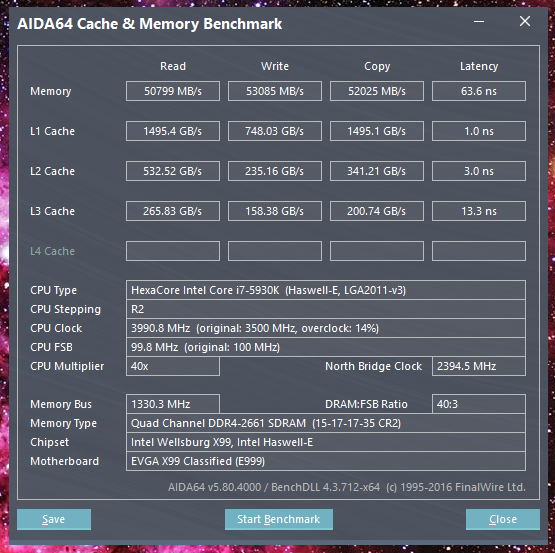The image size is (555, 553).
Task: Select the L1 Cache Read value
Action: pos(173,131)
